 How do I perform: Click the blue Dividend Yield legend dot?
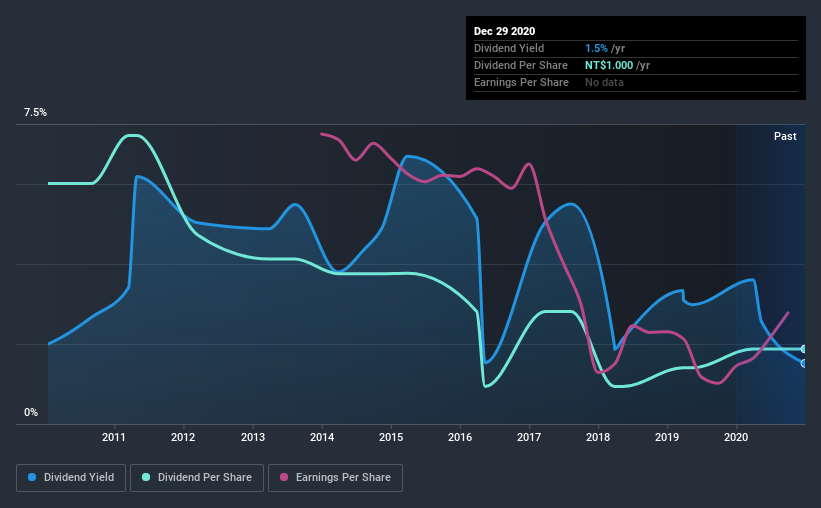pyautogui.click(x=32, y=477)
